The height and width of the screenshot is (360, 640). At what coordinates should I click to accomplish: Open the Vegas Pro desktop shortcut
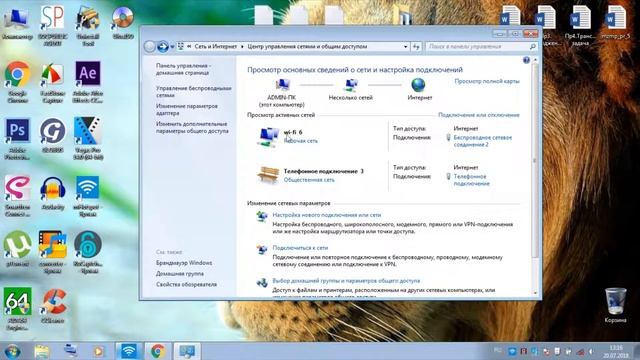pos(87,131)
